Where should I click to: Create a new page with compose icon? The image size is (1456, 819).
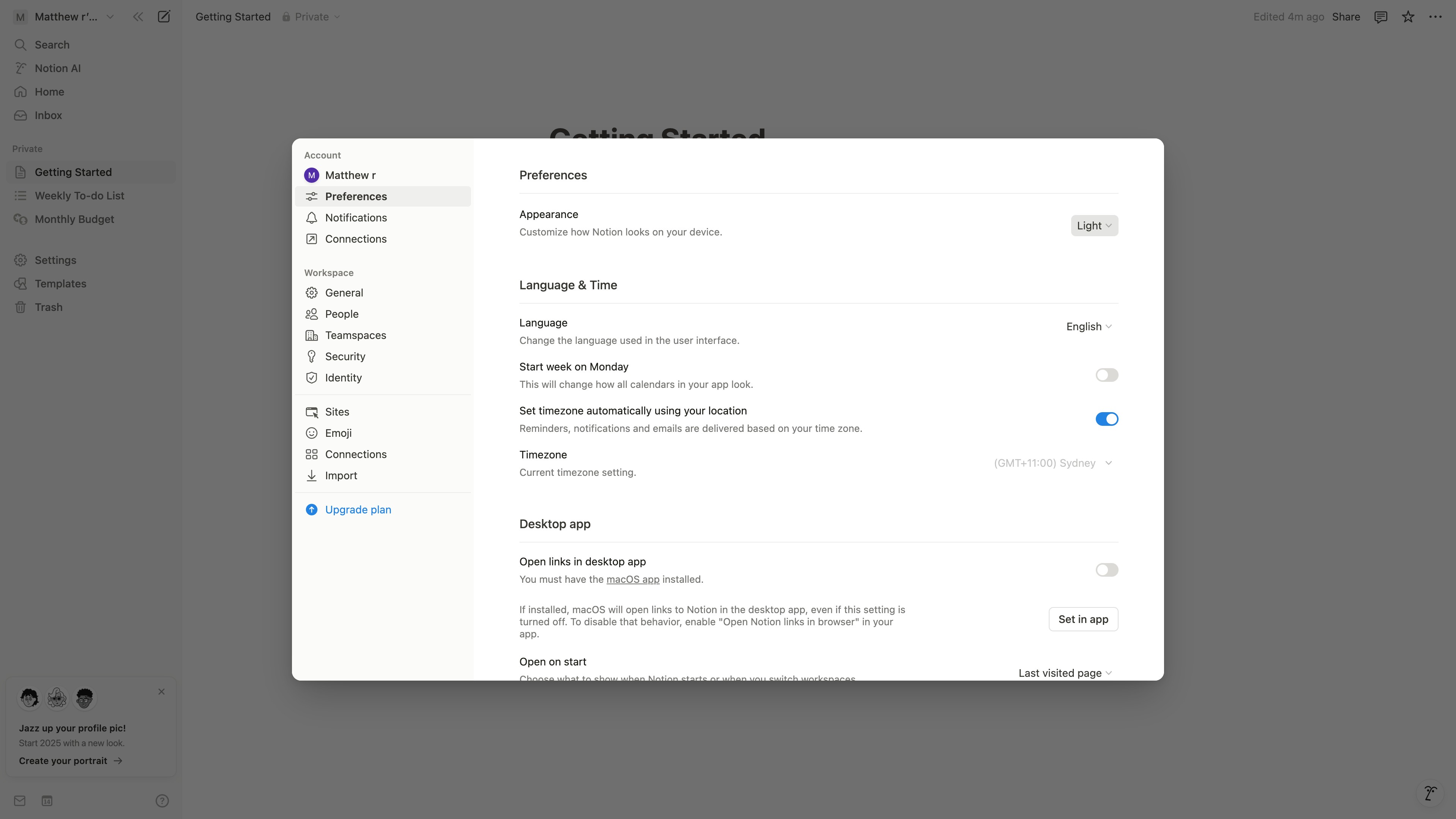click(x=164, y=17)
